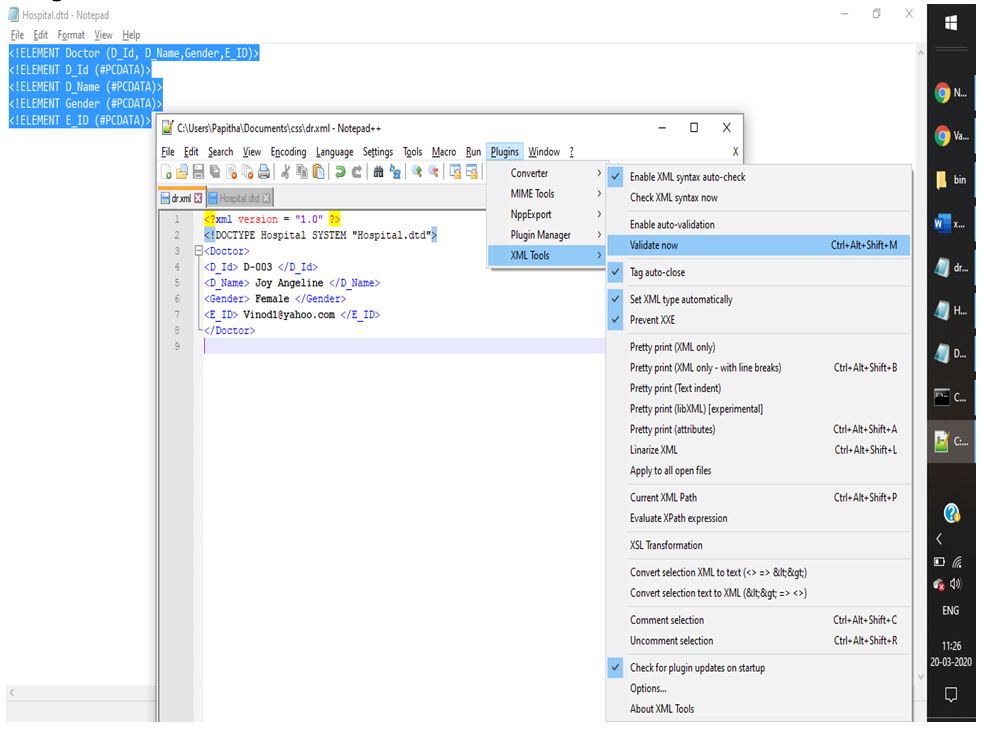This screenshot has width=987, height=732.
Task: Click the Cut scissors icon
Action: point(286,172)
